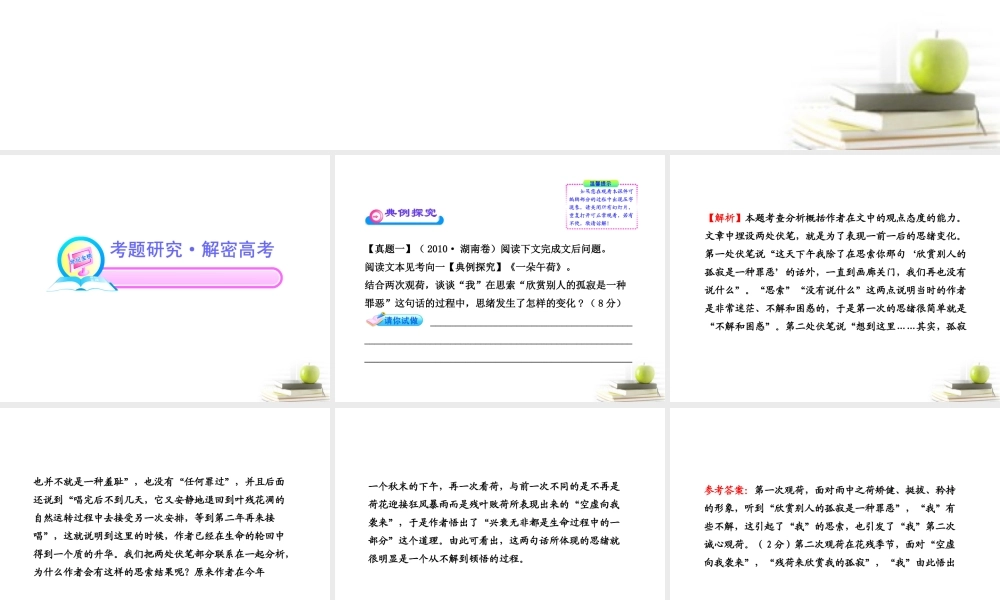Viewport: 1000px width, 600px height.
Task: Select the line 【真题一】（2010·湖南卷）阅读下文完成文后问题
Action: point(486,249)
